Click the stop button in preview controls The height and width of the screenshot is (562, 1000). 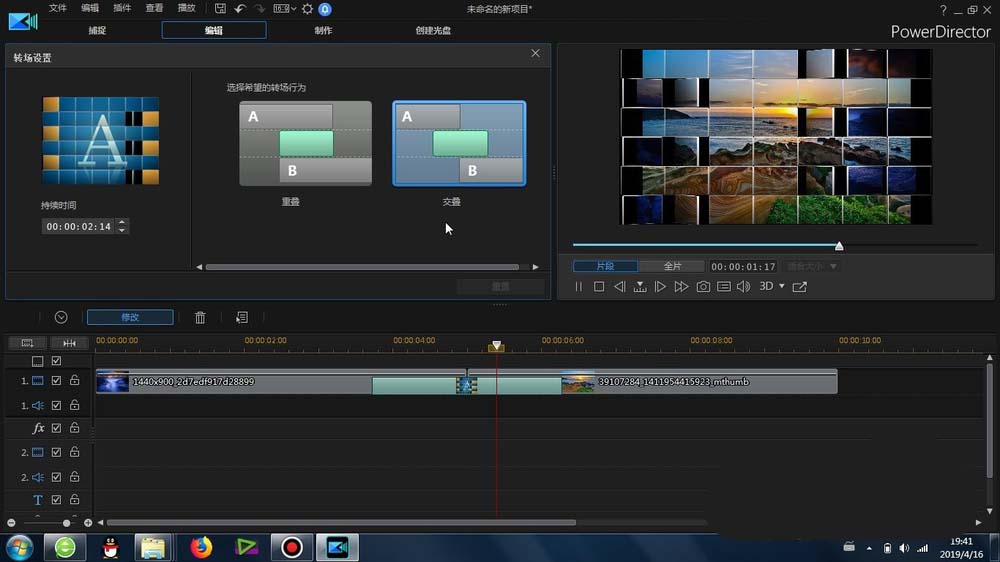(x=599, y=287)
